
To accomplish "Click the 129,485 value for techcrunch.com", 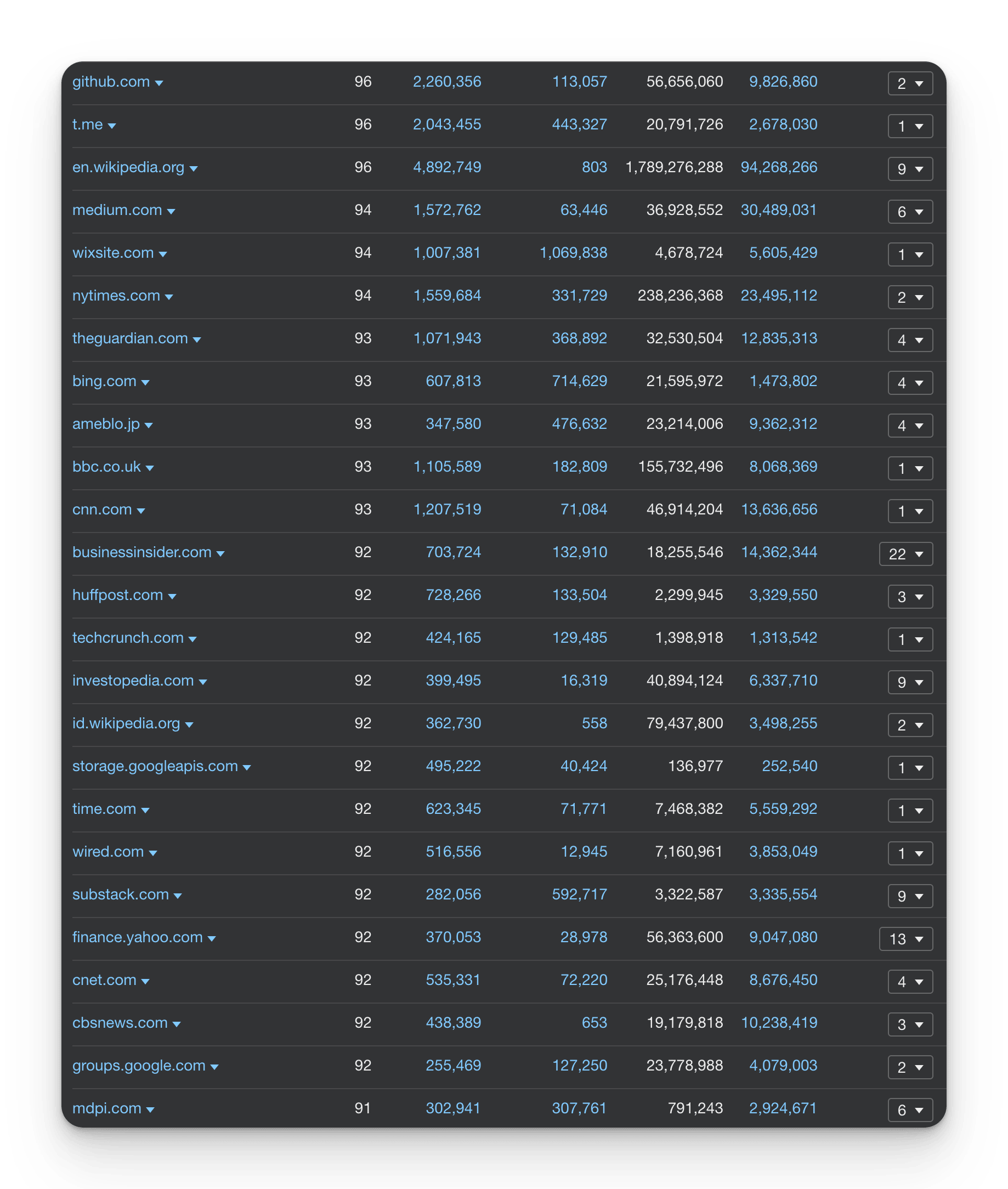I will click(x=580, y=638).
